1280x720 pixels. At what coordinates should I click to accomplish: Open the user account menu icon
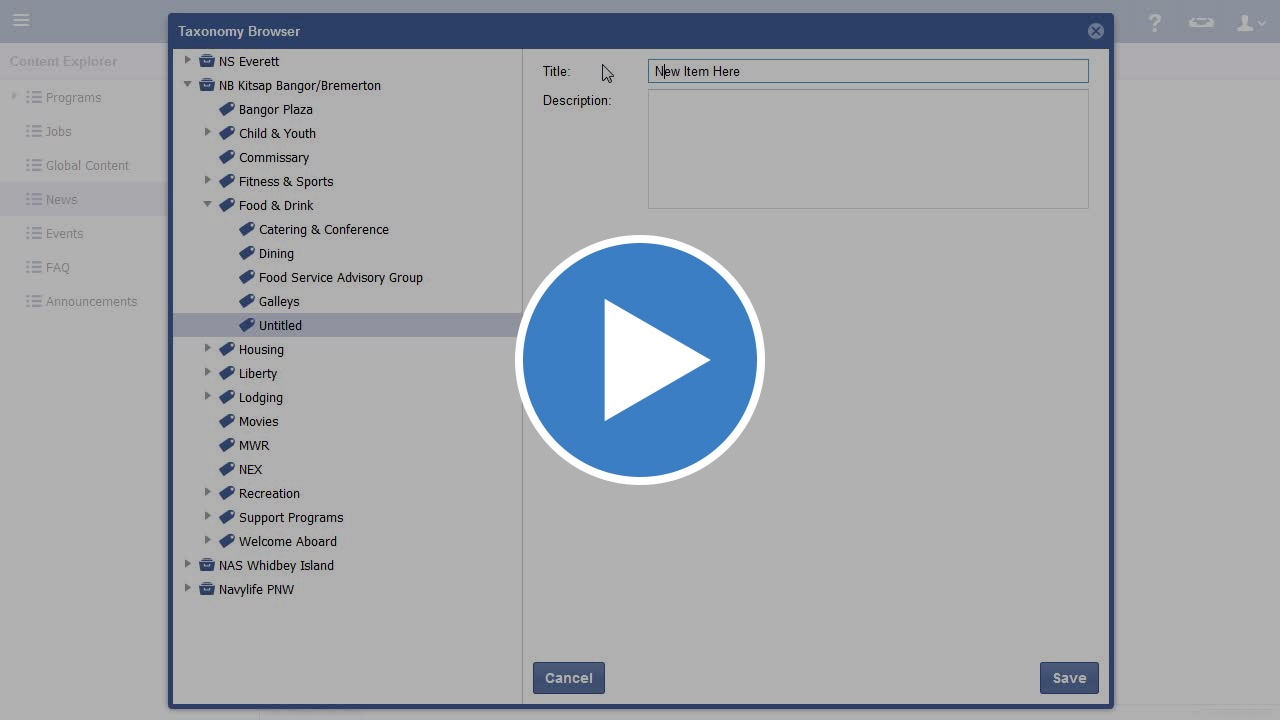pyautogui.click(x=1250, y=22)
